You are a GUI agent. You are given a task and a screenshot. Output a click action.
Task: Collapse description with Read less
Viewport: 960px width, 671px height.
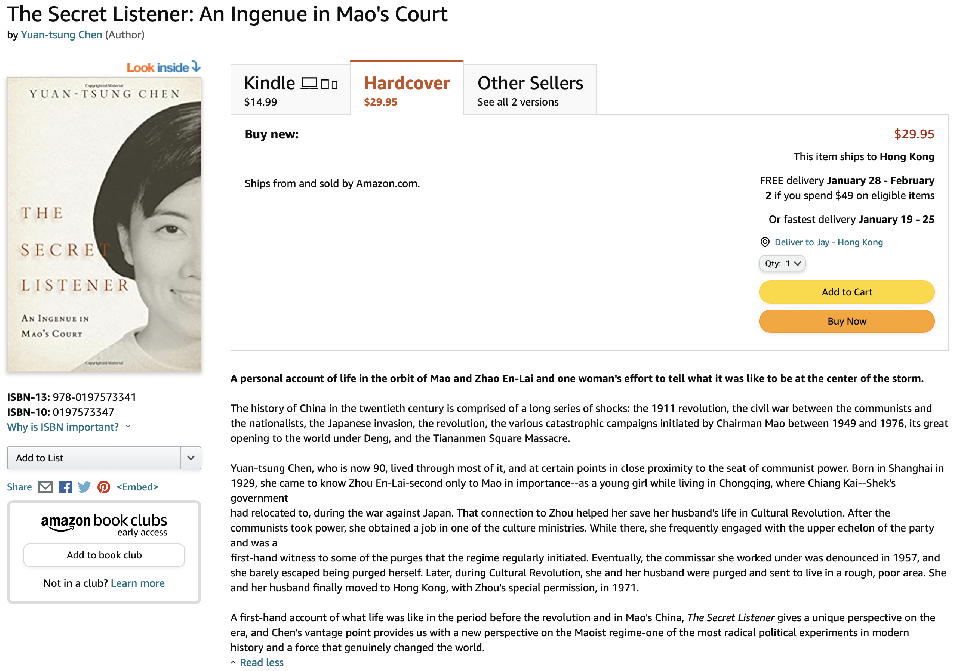click(260, 662)
